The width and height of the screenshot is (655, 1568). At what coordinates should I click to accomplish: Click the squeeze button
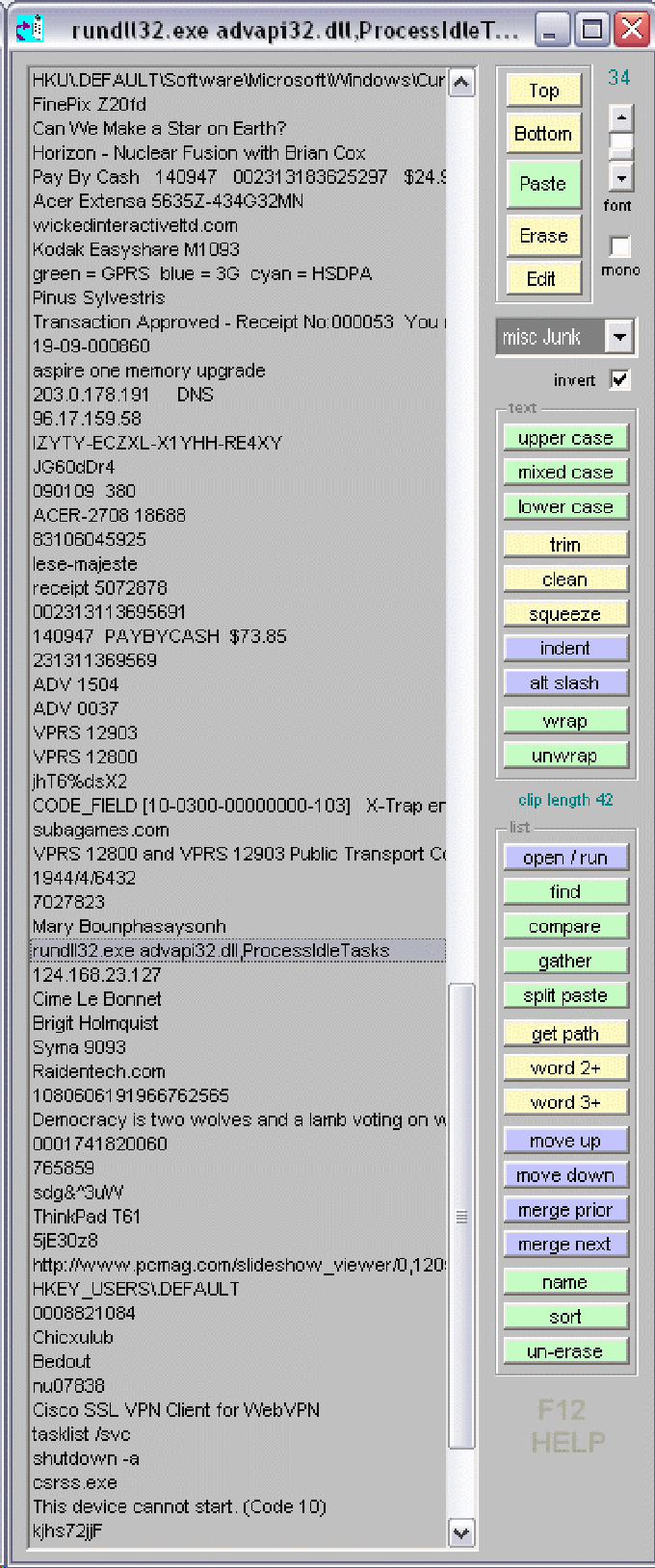(x=564, y=614)
